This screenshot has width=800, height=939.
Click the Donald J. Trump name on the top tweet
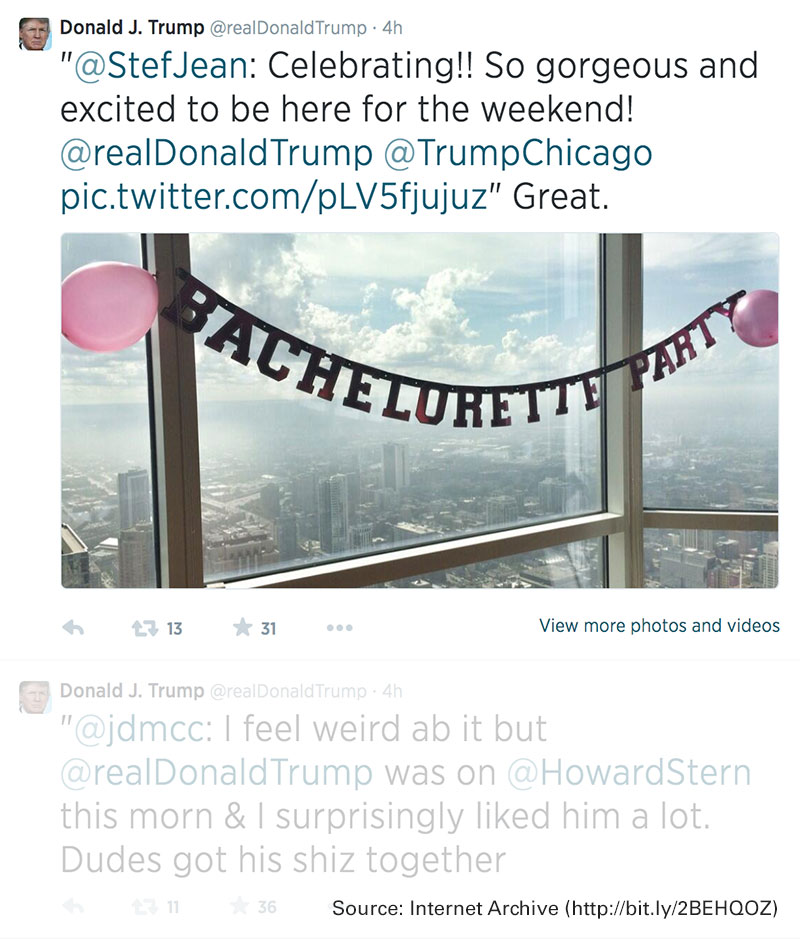click(x=132, y=27)
